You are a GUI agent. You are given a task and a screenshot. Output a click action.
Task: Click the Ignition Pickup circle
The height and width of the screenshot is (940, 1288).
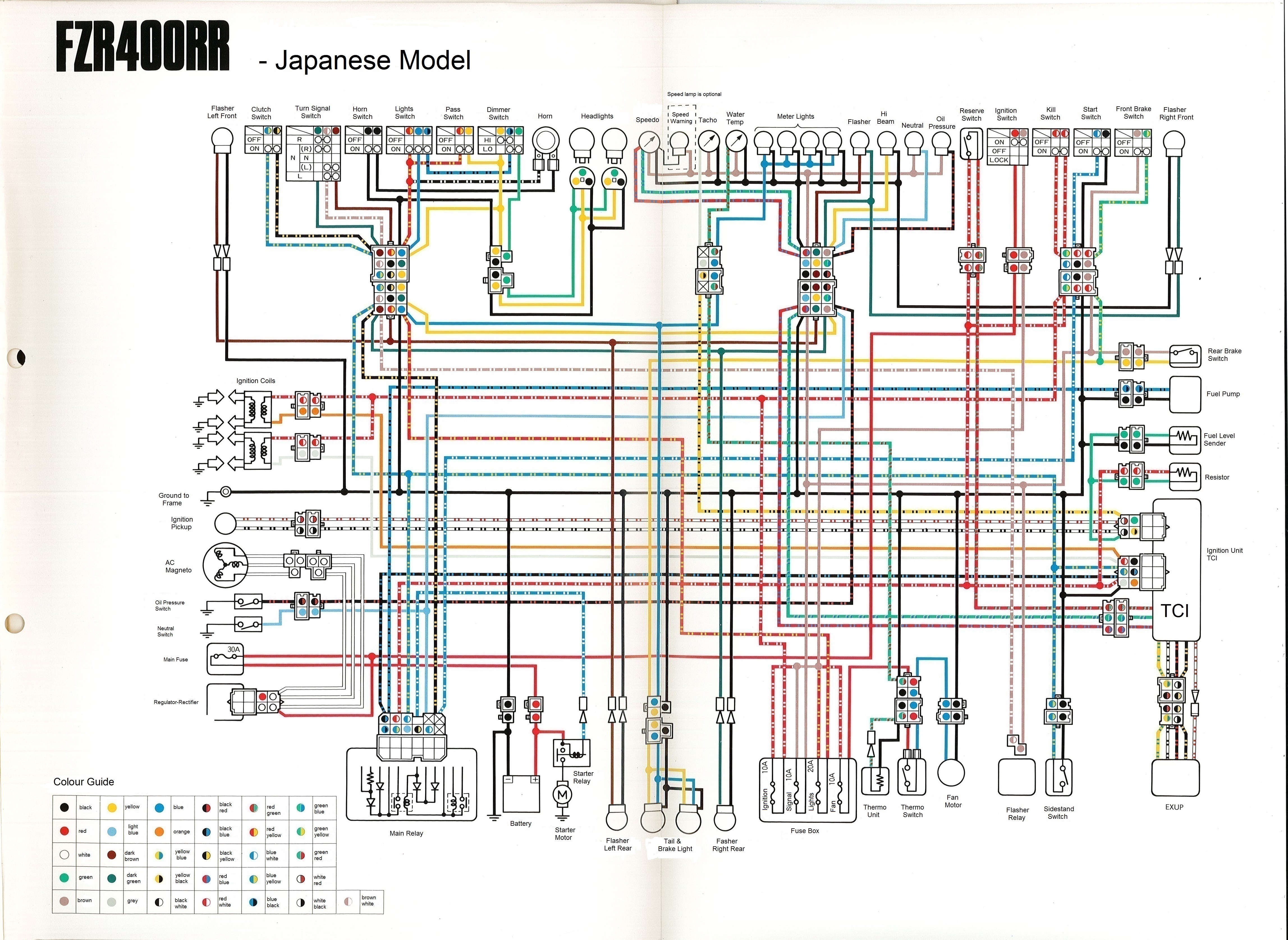click(x=225, y=524)
